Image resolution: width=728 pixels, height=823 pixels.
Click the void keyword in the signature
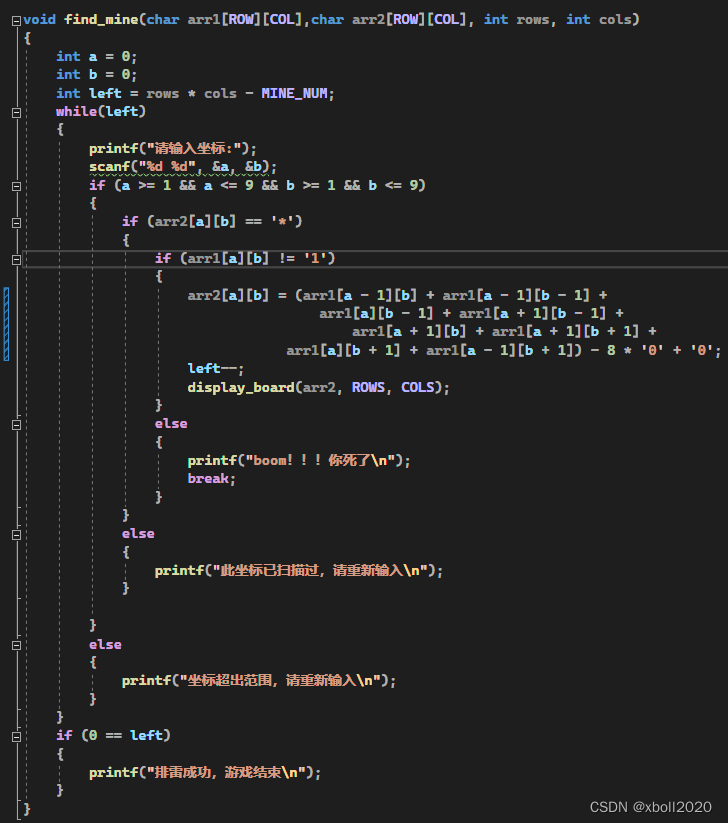pos(39,20)
